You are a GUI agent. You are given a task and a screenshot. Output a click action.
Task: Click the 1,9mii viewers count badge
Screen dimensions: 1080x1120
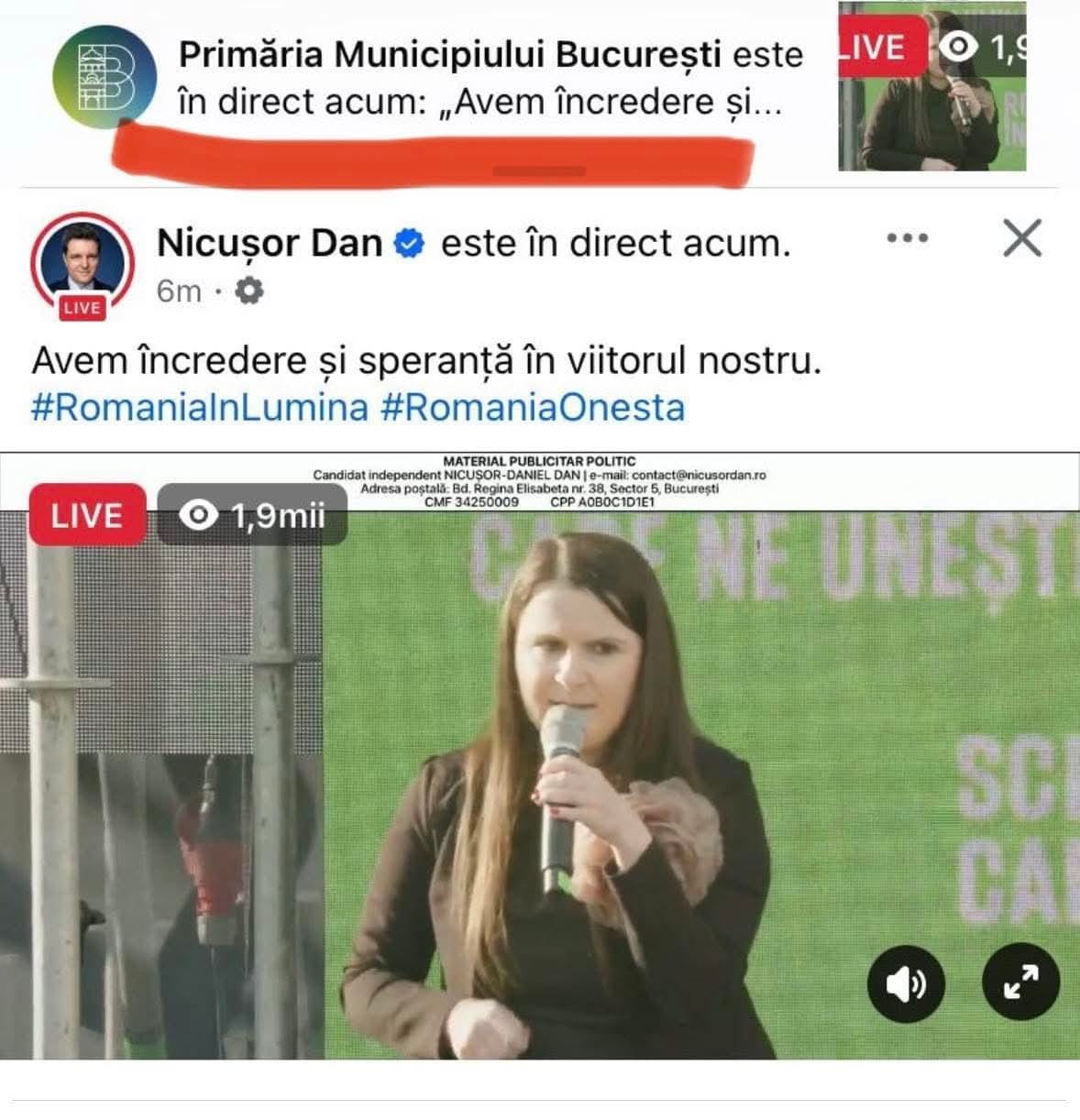(x=252, y=515)
